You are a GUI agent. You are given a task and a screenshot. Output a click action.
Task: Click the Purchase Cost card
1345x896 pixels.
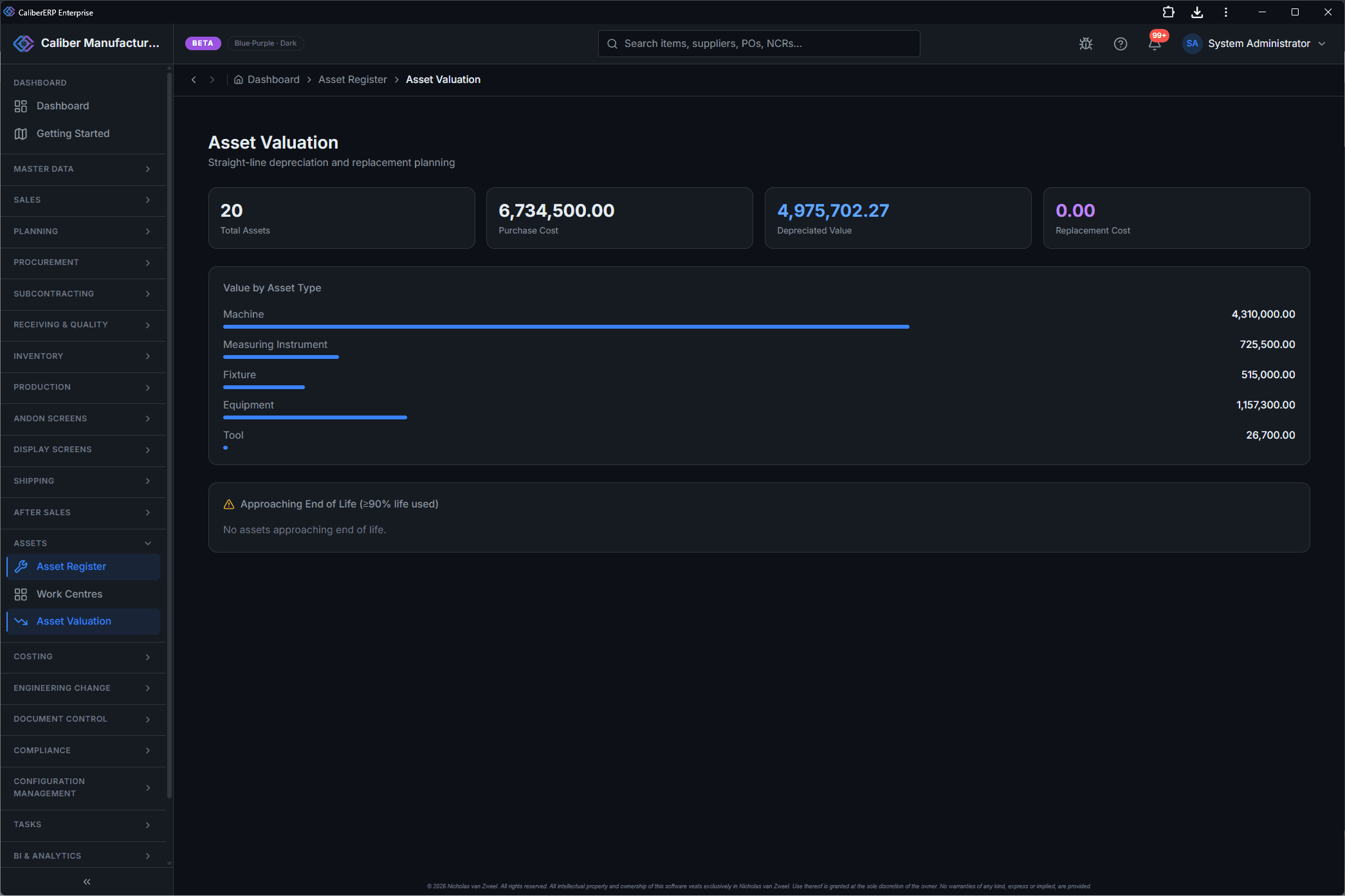tap(619, 218)
